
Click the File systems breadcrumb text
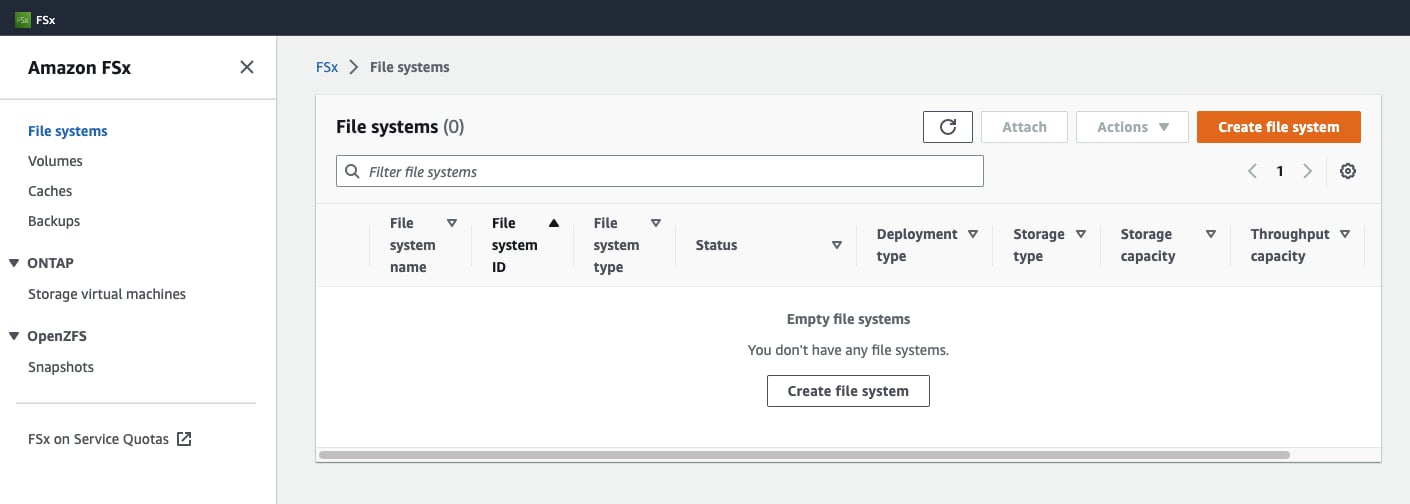pyautogui.click(x=410, y=67)
